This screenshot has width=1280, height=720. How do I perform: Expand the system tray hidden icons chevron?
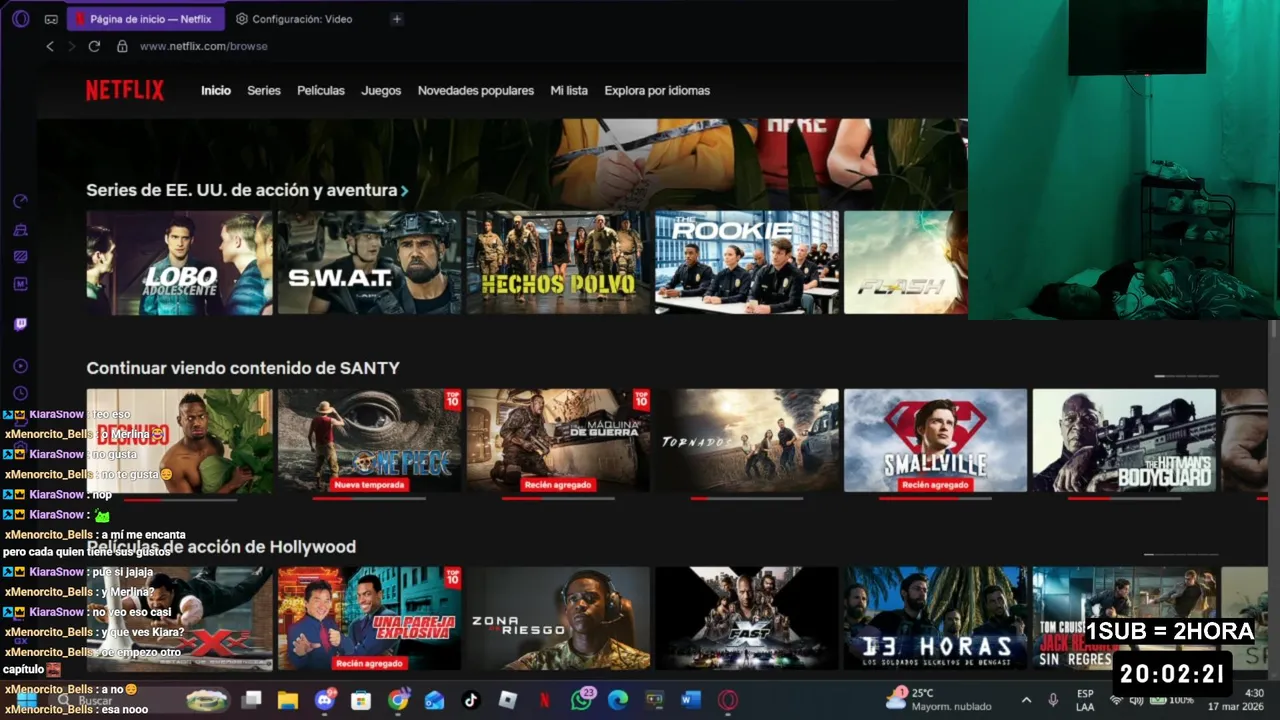1026,700
